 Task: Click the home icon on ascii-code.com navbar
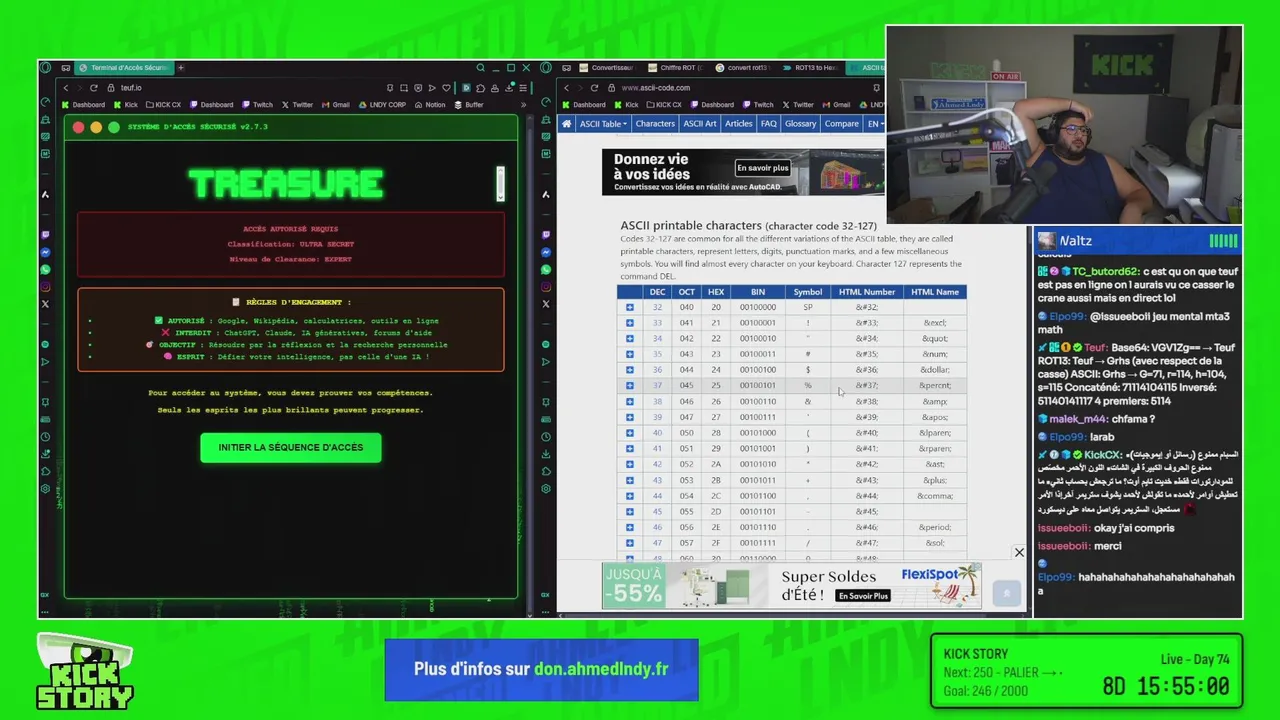566,124
